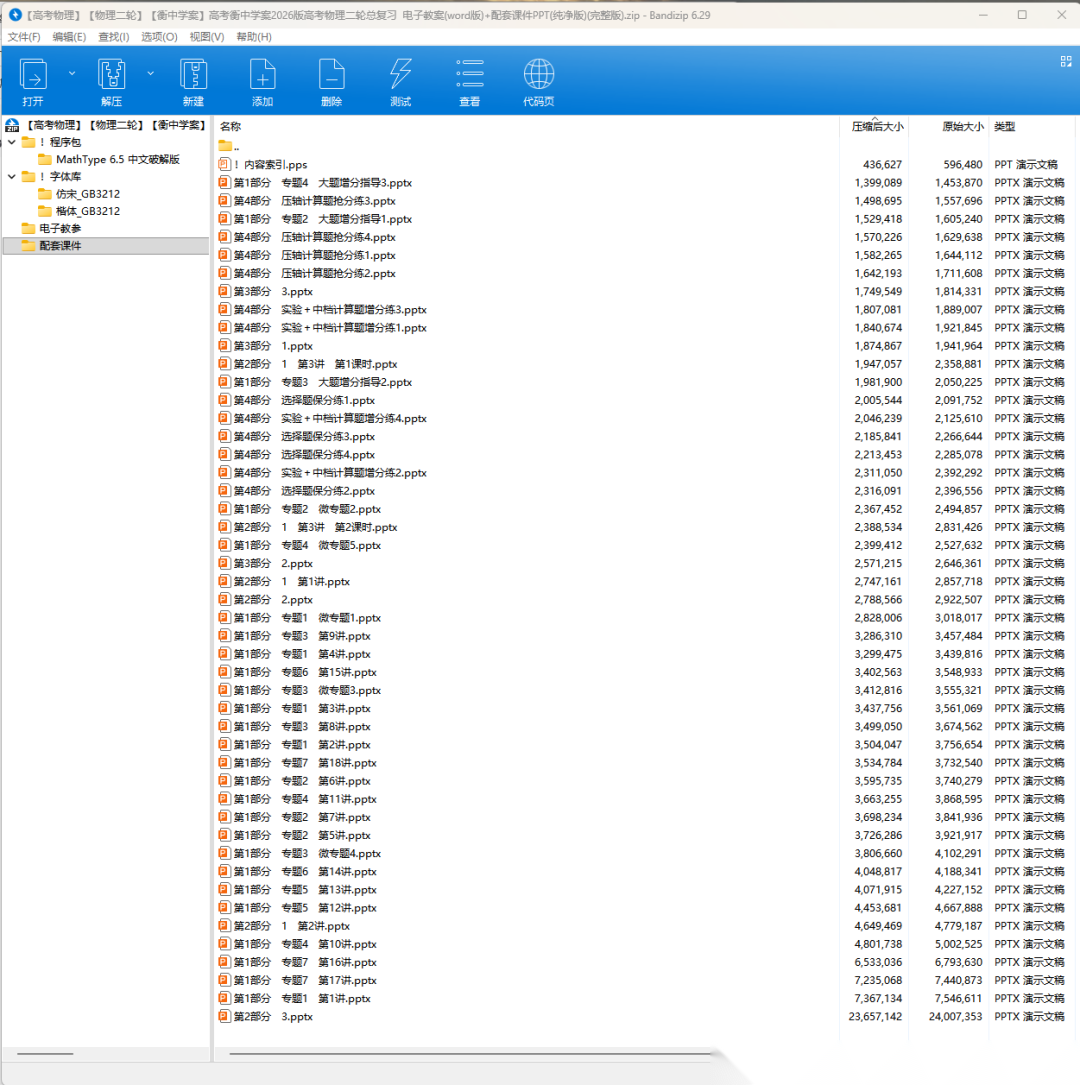Viewport: 1080px width, 1085px height.
Task: Click the 打开 (Open) toolbar icon
Action: (33, 76)
